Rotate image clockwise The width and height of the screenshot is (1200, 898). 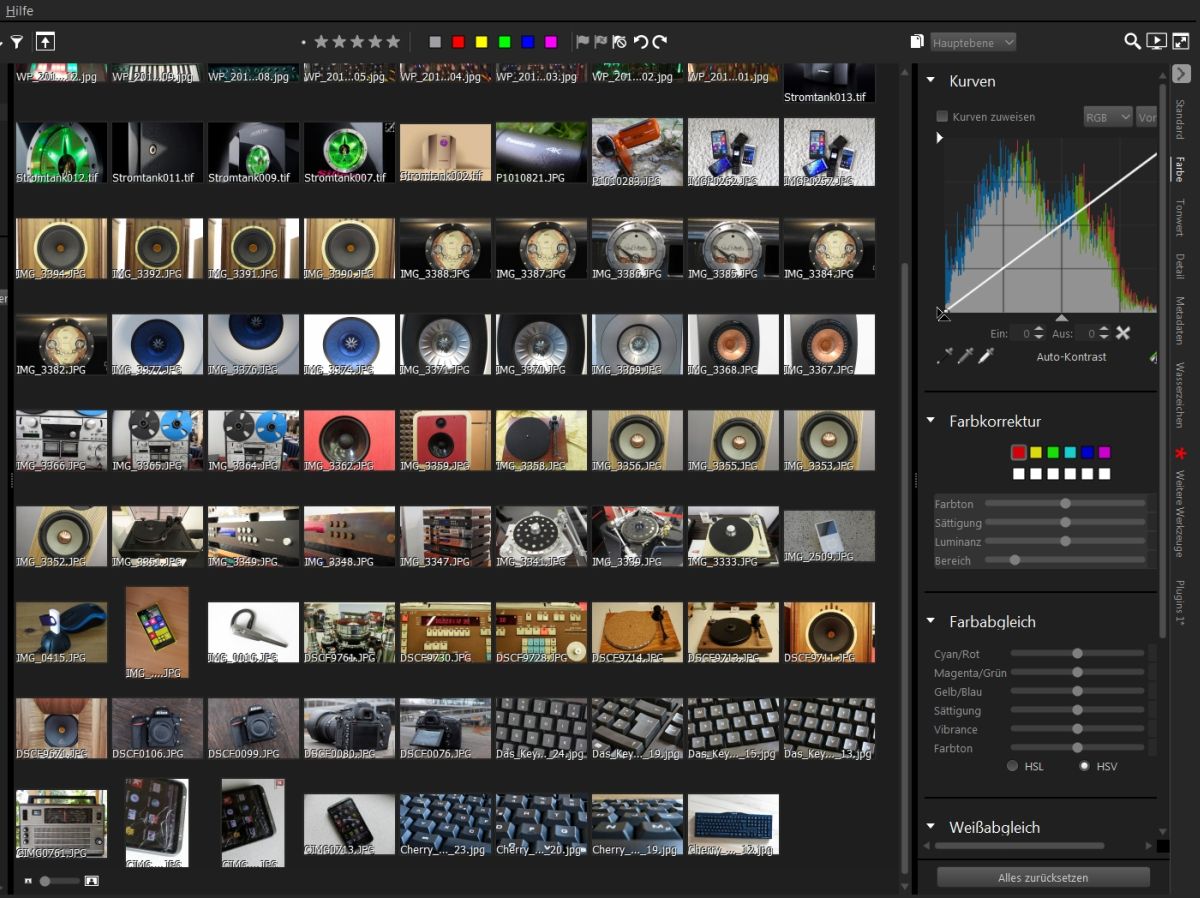pos(660,42)
